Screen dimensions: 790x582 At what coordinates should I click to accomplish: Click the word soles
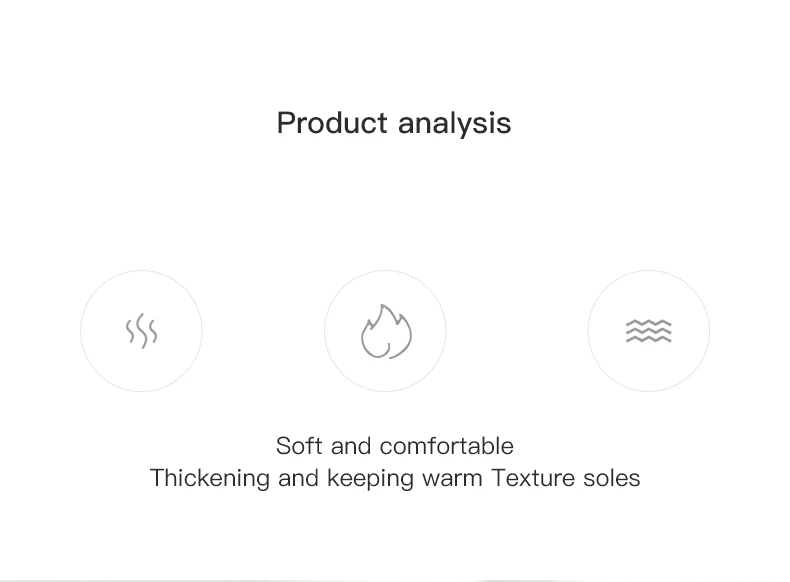tap(612, 478)
